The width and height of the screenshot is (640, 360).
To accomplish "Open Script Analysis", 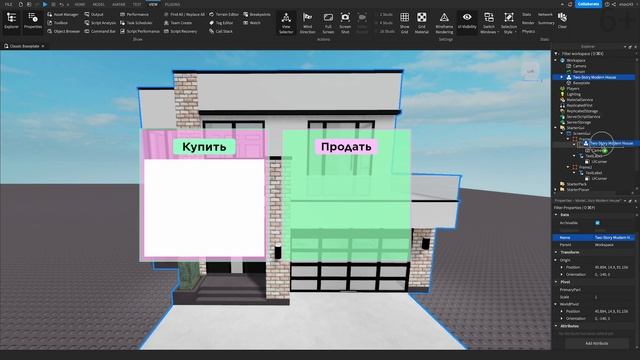I will pos(100,23).
